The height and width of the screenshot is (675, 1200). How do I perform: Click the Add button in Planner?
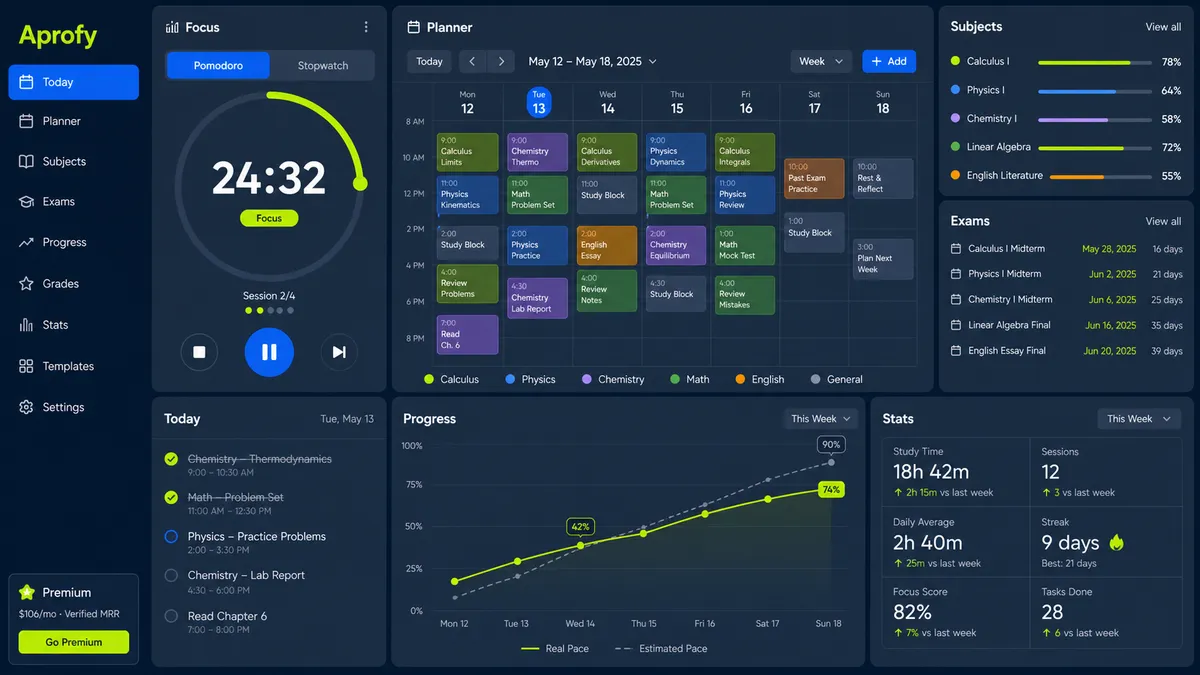pos(889,61)
